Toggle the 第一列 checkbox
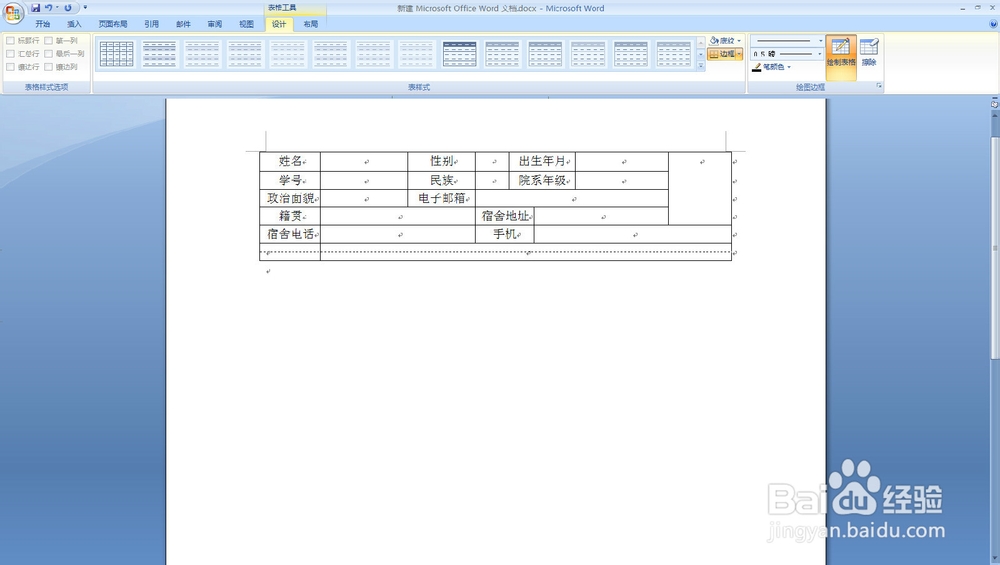Screen dimensions: 1000x565 pos(48,41)
